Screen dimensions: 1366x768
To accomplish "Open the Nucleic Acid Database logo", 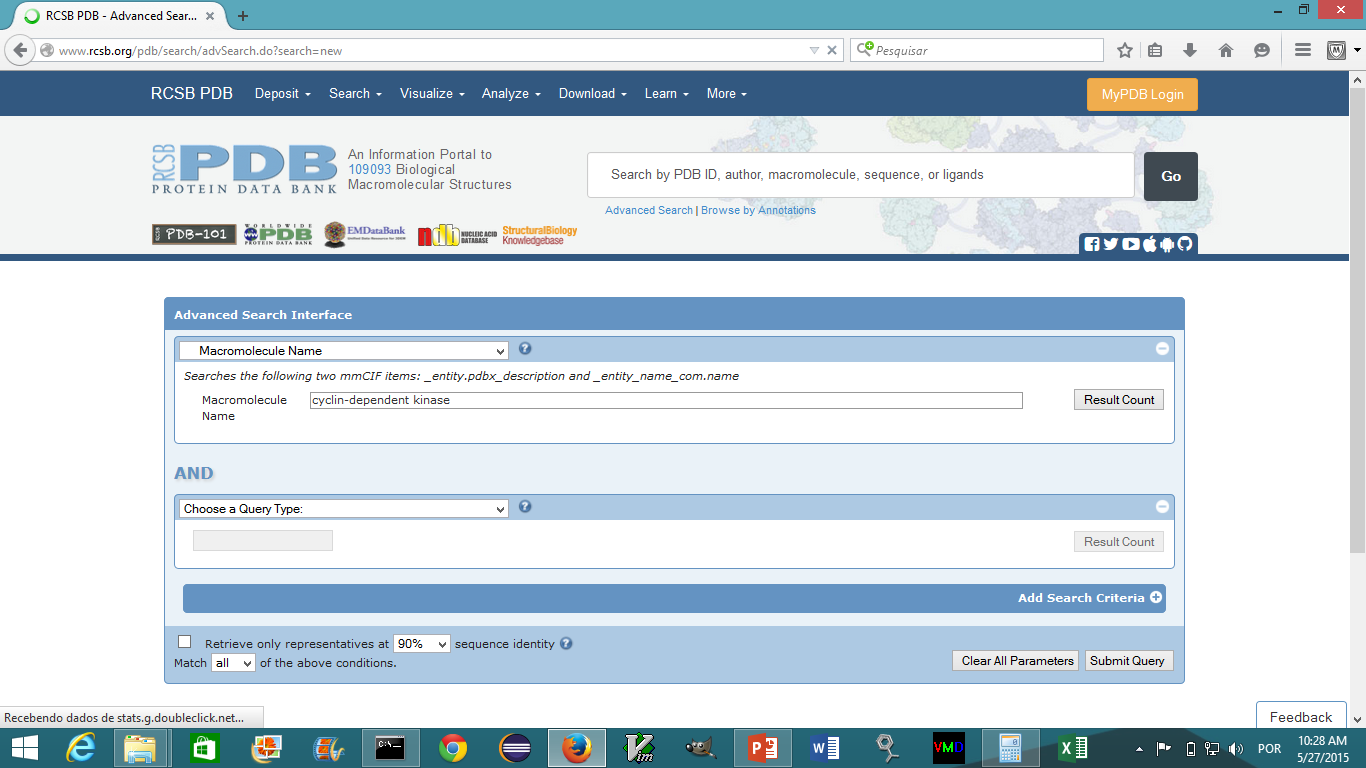I will 457,235.
